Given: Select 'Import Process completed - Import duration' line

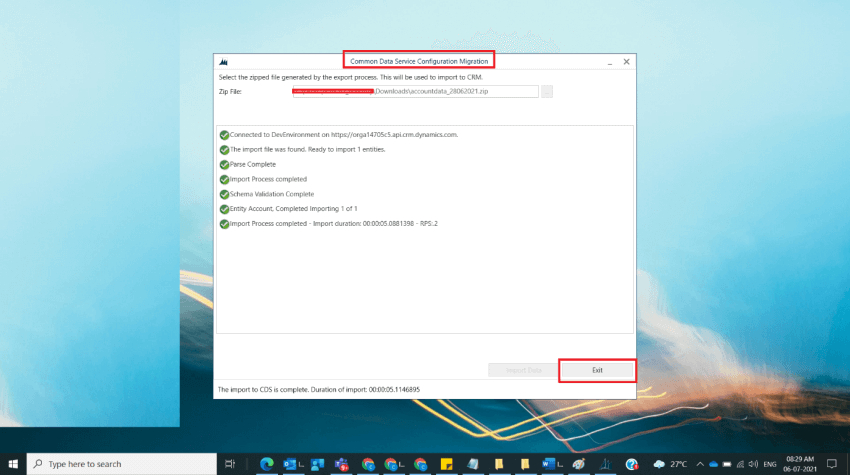Looking at the screenshot, I should tap(333, 223).
